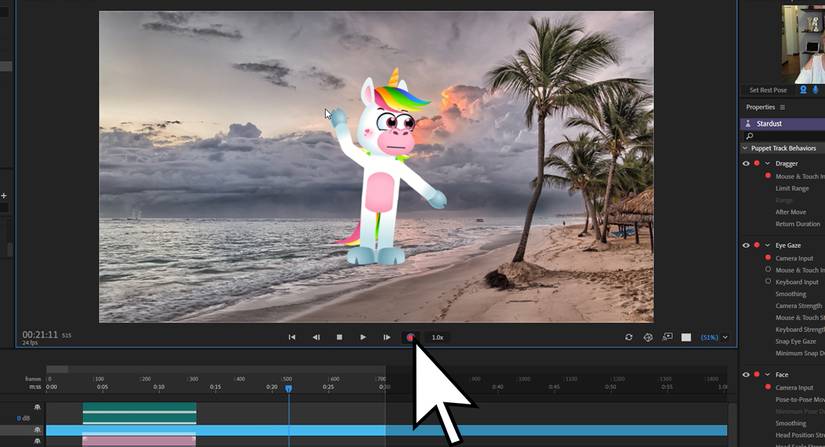The height and width of the screenshot is (447, 825).
Task: Collapse the Face behavior chevron
Action: point(767,375)
